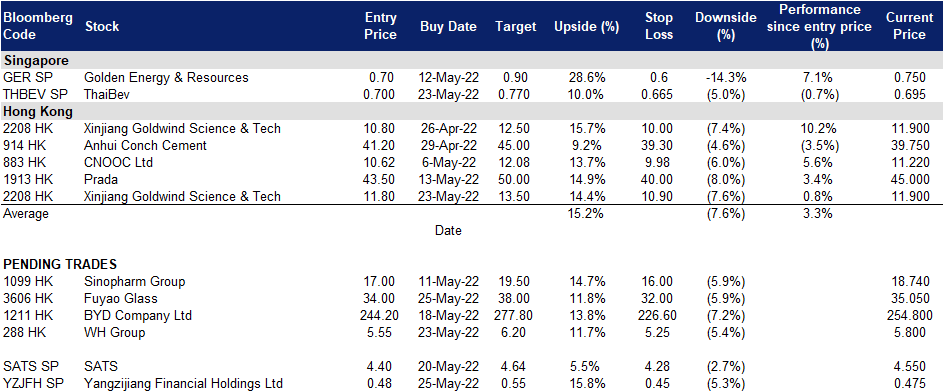943x392 pixels.
Task: Click the Buy Date column header
Action: coord(448,26)
